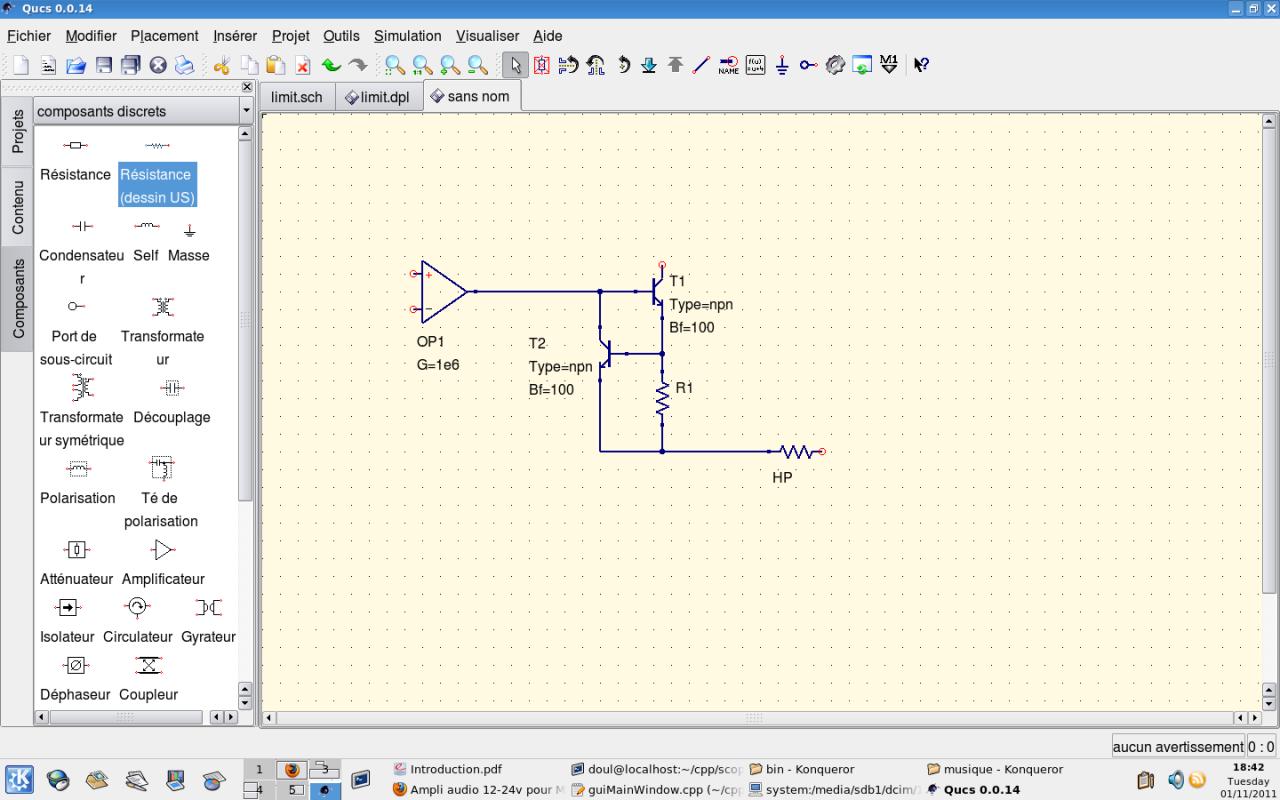Insert a ground symbol from toolbar
The width and height of the screenshot is (1280, 800).
(782, 65)
